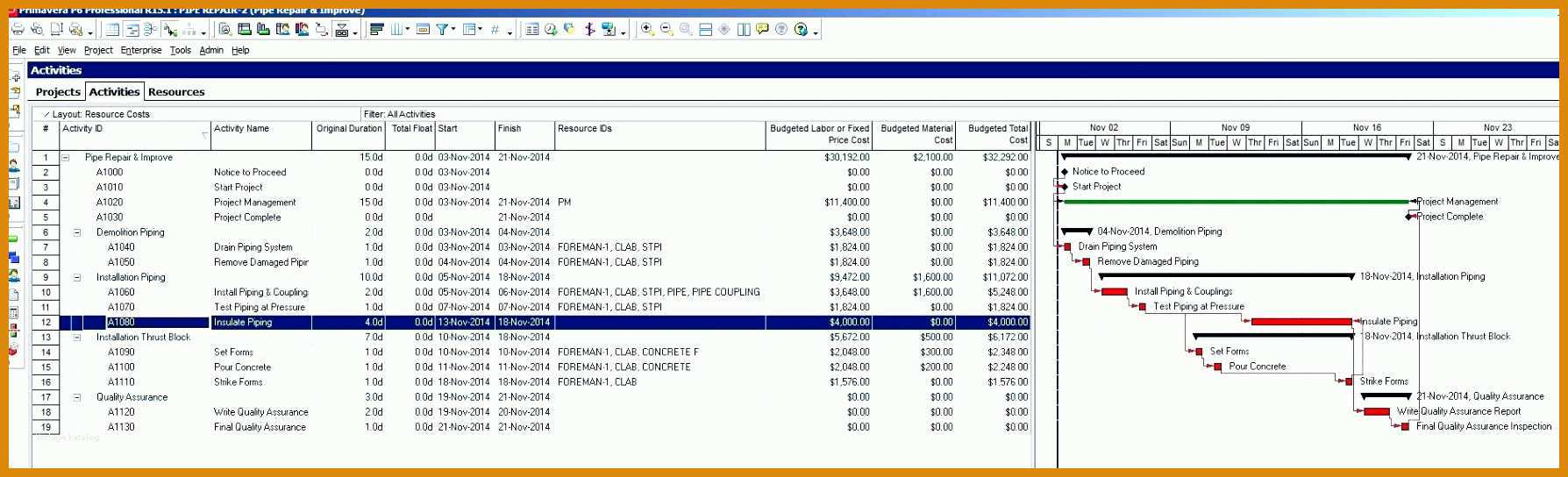Collapse the Pipe Repair & Improve group

pyautogui.click(x=65, y=158)
